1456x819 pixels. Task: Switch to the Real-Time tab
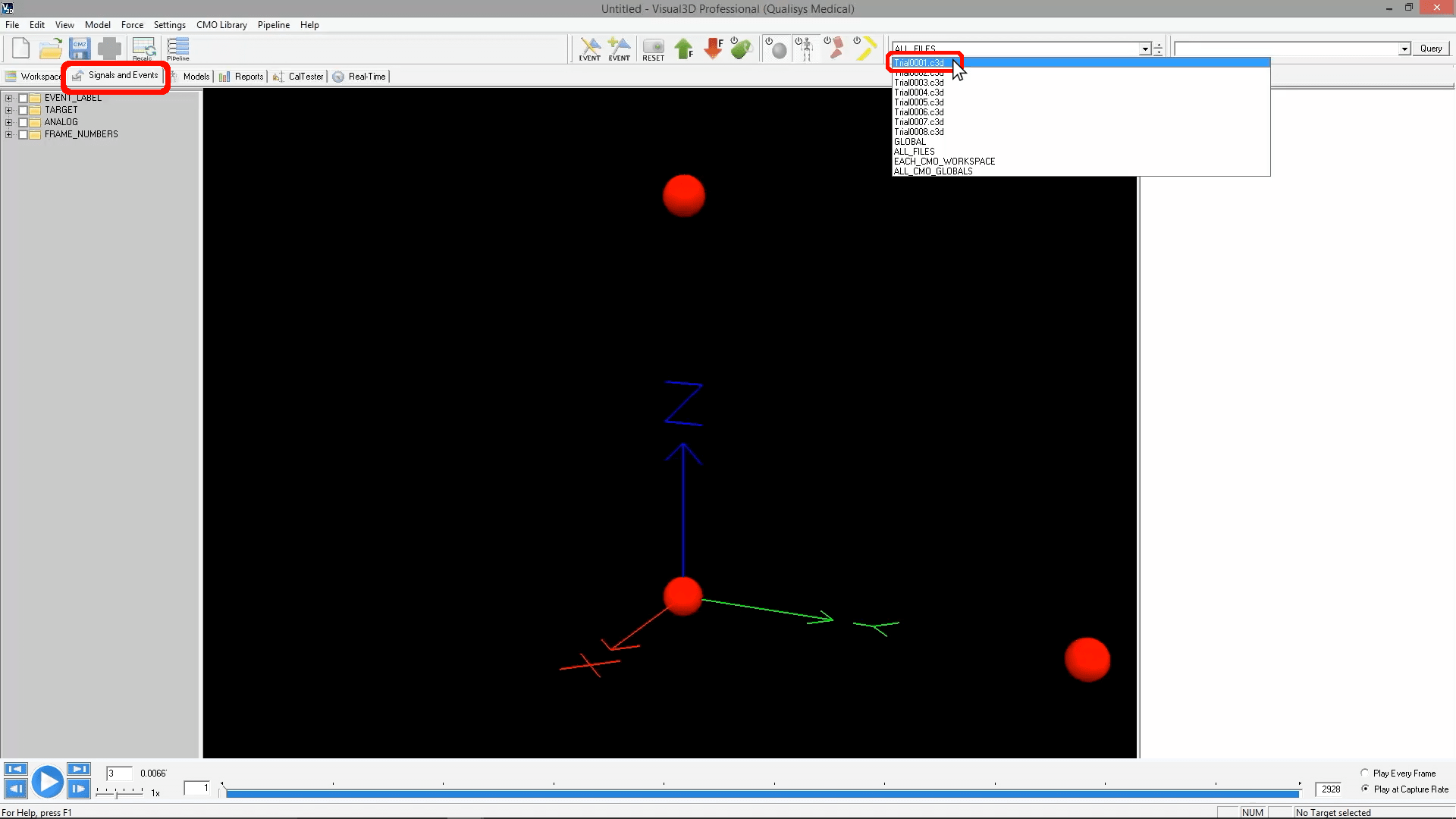point(359,77)
